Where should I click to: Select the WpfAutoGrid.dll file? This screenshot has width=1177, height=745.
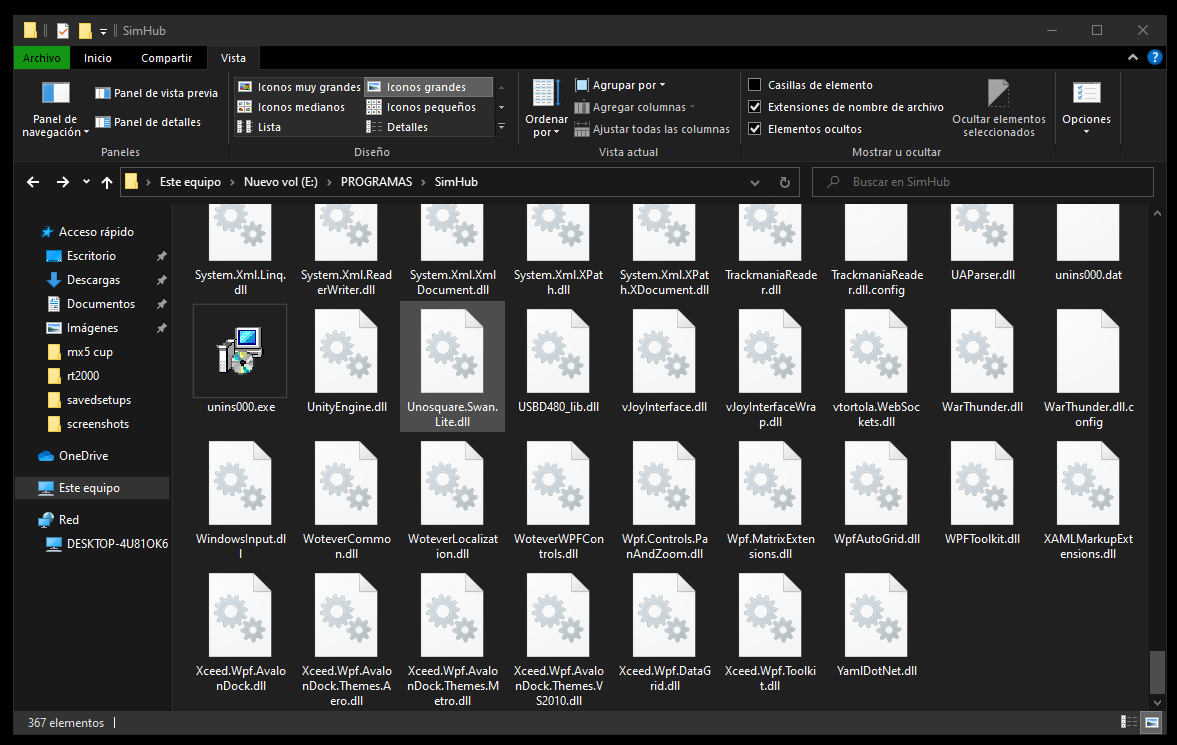[x=876, y=492]
